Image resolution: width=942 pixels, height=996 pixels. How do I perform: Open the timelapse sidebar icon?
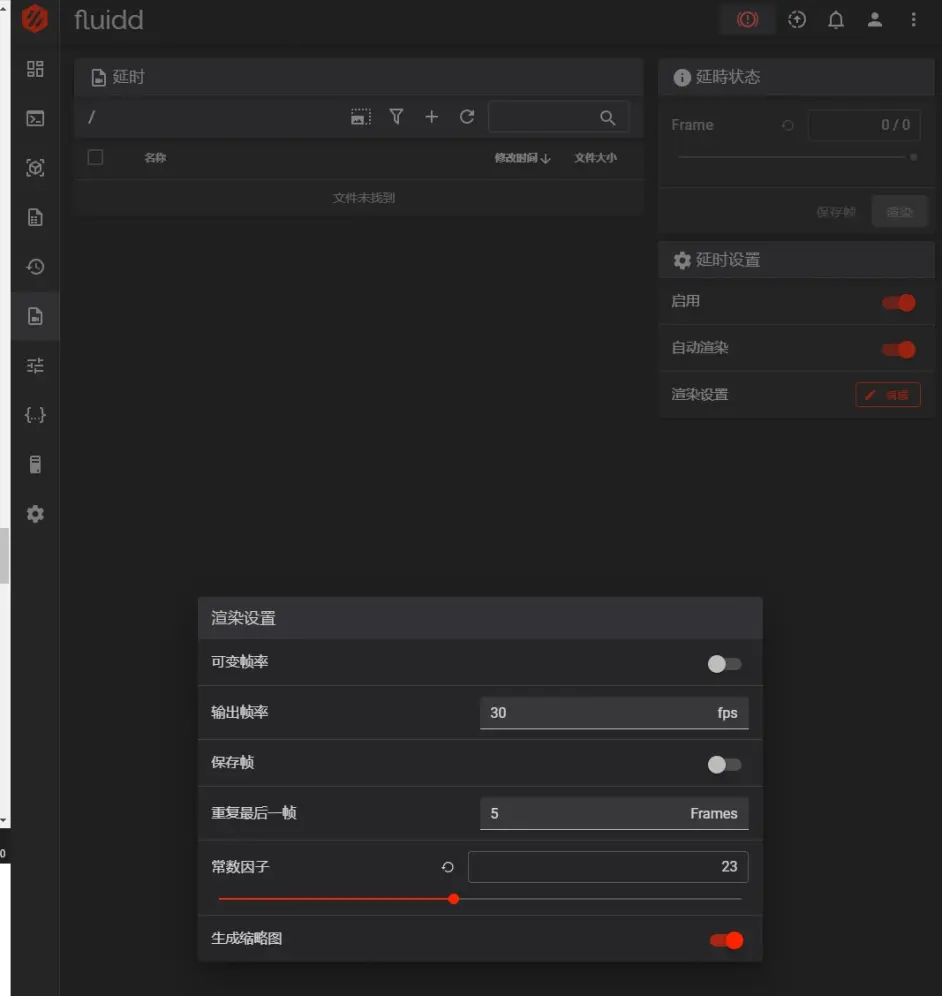click(x=35, y=316)
